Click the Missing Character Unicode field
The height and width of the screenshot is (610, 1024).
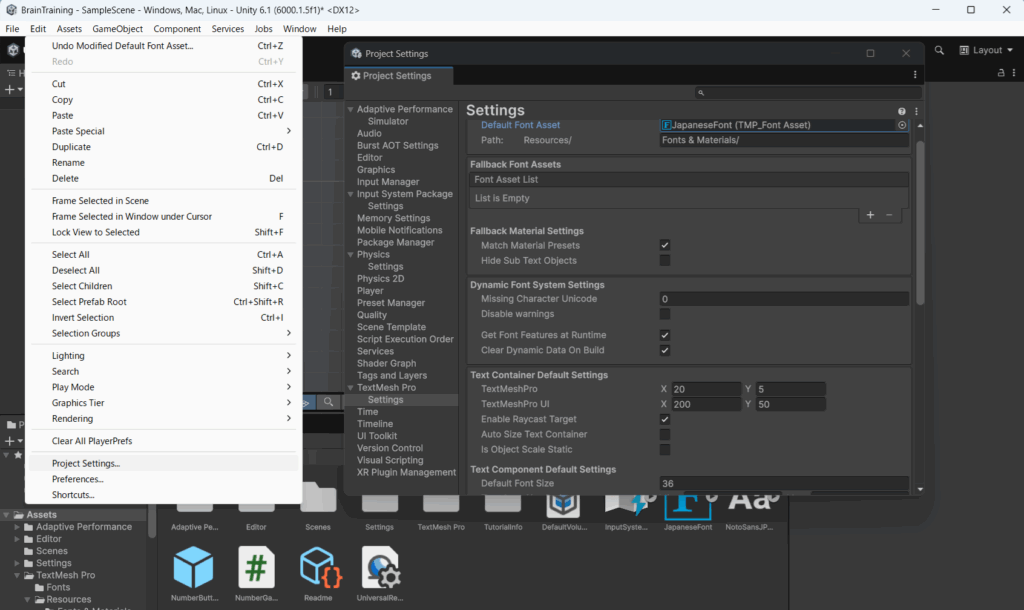tap(784, 299)
